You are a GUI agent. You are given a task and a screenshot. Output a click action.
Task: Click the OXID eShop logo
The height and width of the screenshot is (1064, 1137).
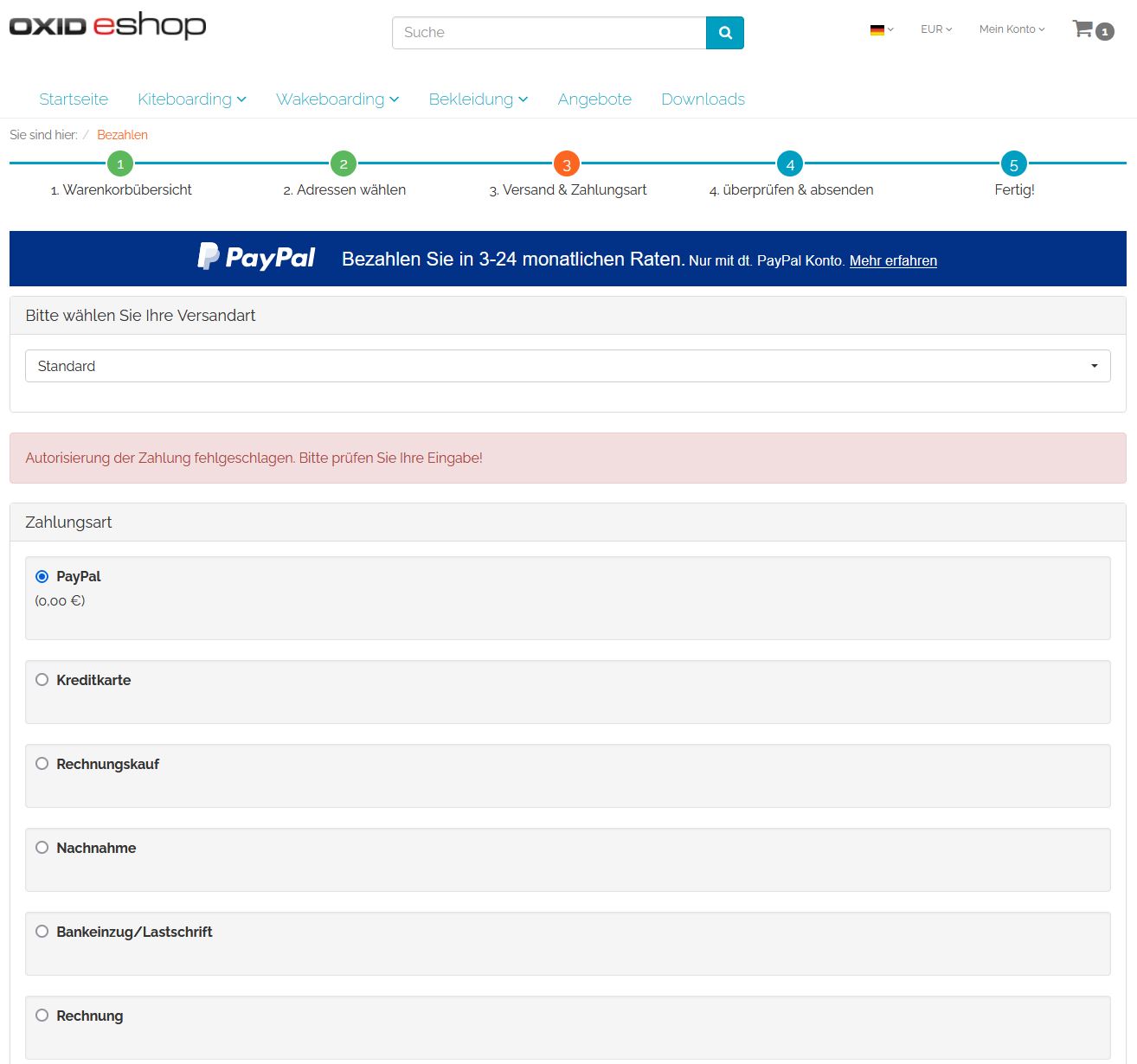coord(107,26)
